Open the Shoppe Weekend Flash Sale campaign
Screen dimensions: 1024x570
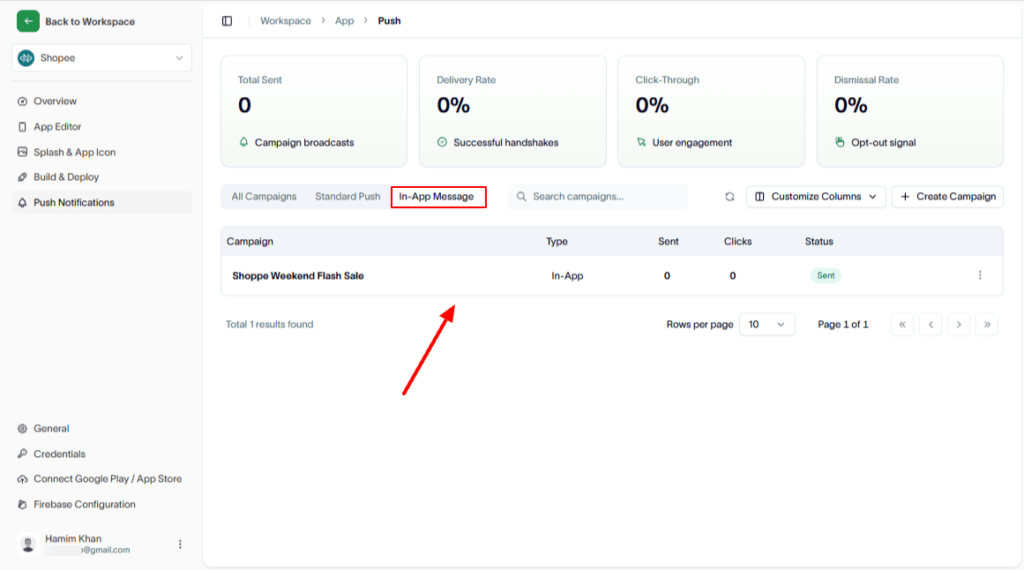(x=298, y=276)
